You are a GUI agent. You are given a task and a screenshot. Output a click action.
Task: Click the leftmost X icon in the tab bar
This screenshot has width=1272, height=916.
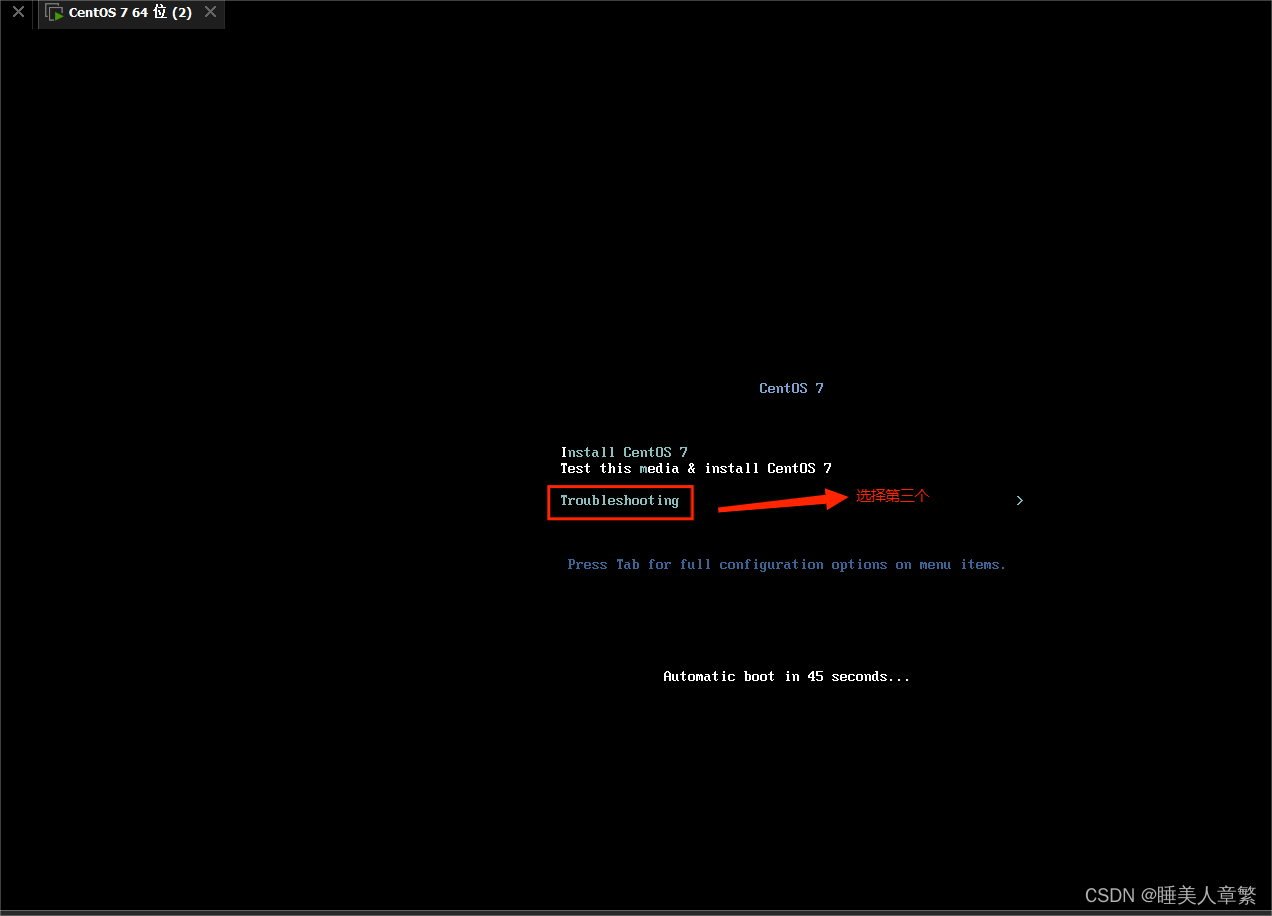pos(16,13)
